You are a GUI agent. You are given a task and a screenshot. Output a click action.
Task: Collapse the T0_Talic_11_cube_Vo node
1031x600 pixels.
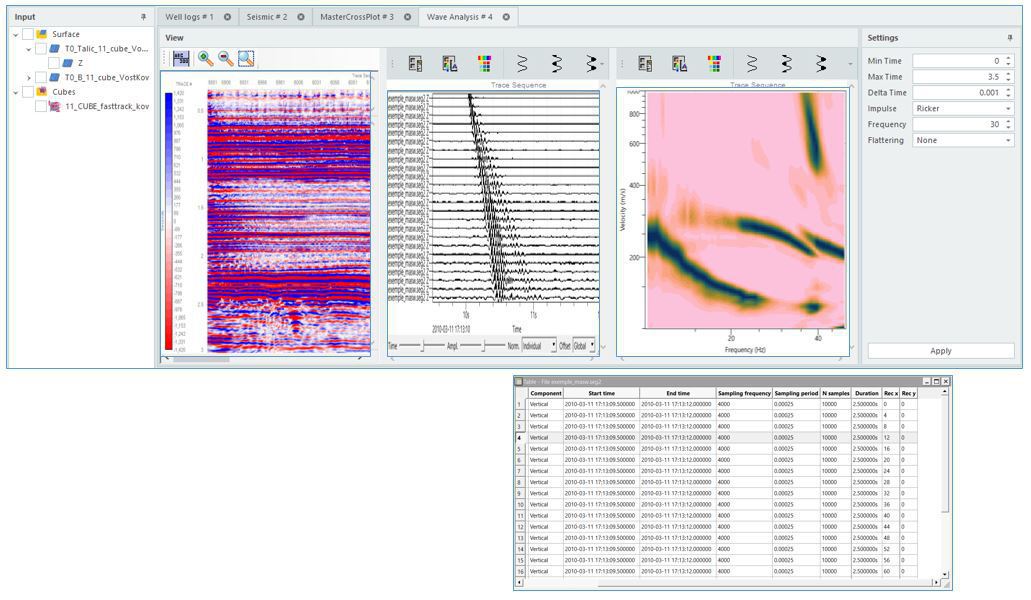(x=28, y=49)
